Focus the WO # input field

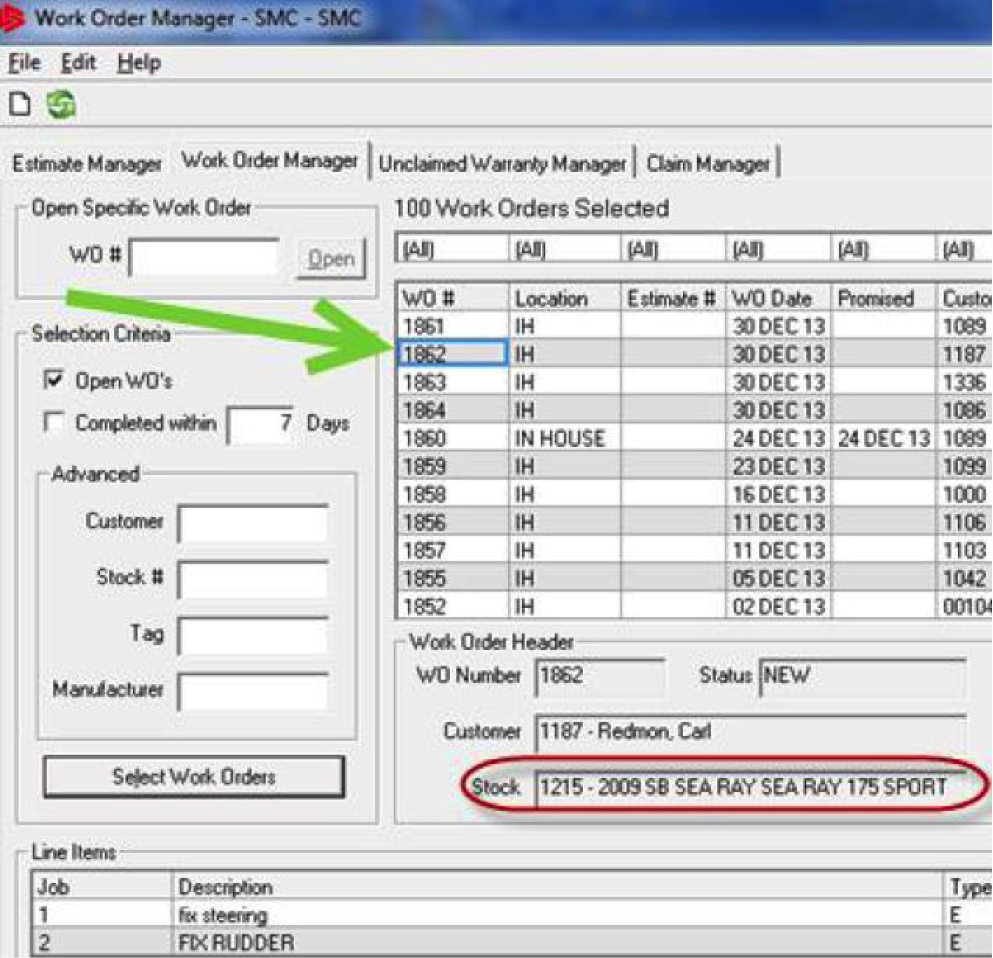coord(204,257)
